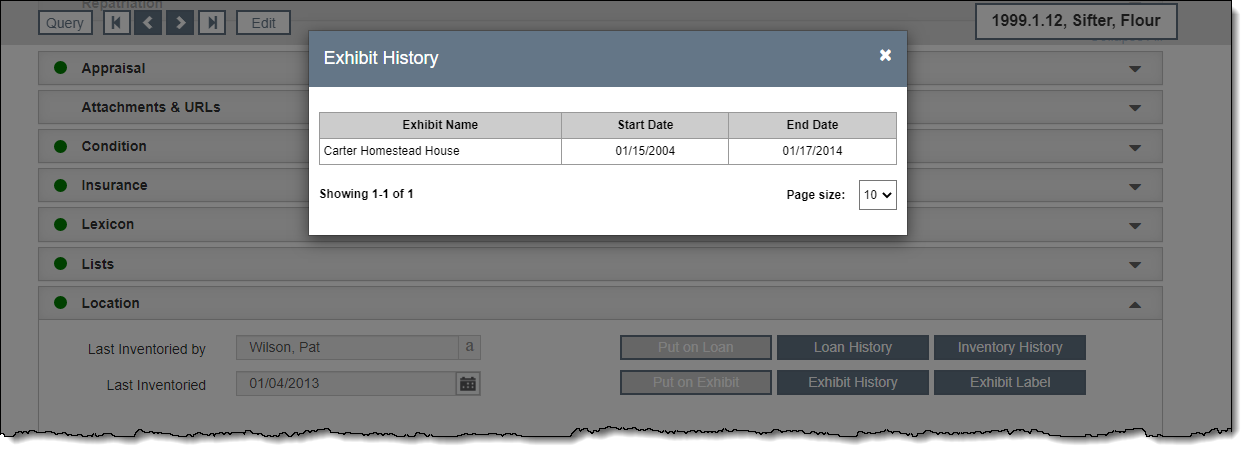Select the Carter Homestead House row

pos(440,151)
